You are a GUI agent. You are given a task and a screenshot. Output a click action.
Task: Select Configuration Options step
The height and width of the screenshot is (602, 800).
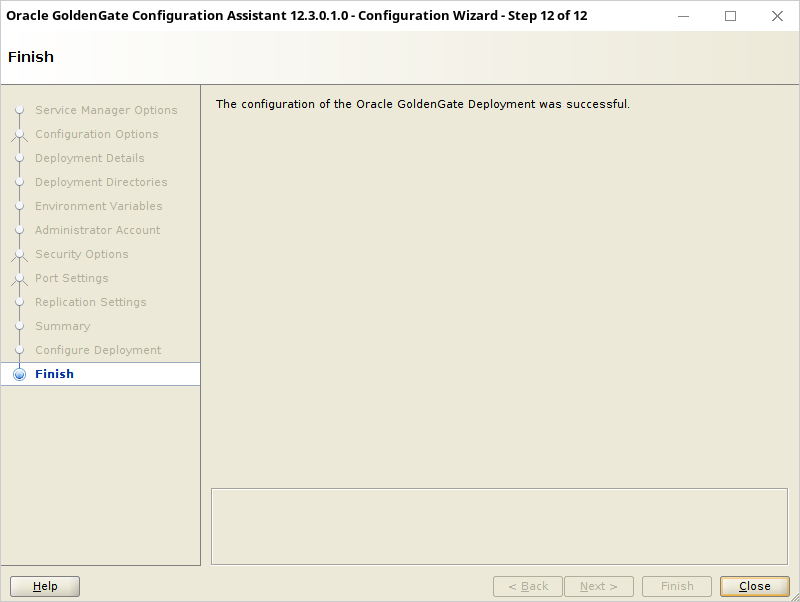(x=96, y=134)
